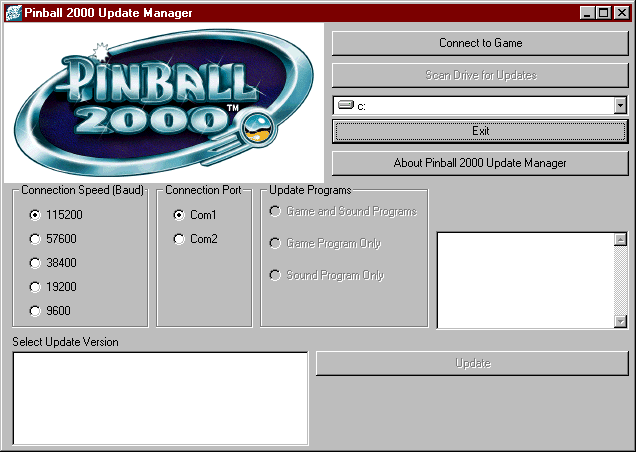This screenshot has width=636, height=452.
Task: Click the list box scroll up arrow
Action: [620, 239]
